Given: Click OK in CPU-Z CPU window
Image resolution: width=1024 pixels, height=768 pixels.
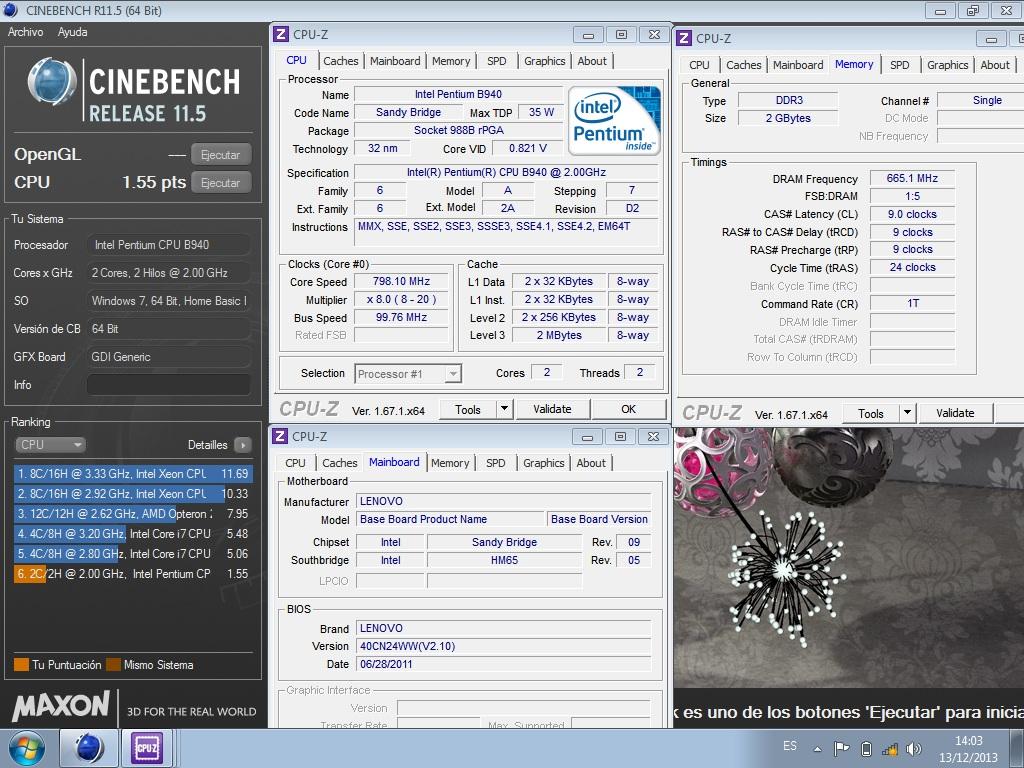Looking at the screenshot, I should pyautogui.click(x=628, y=409).
